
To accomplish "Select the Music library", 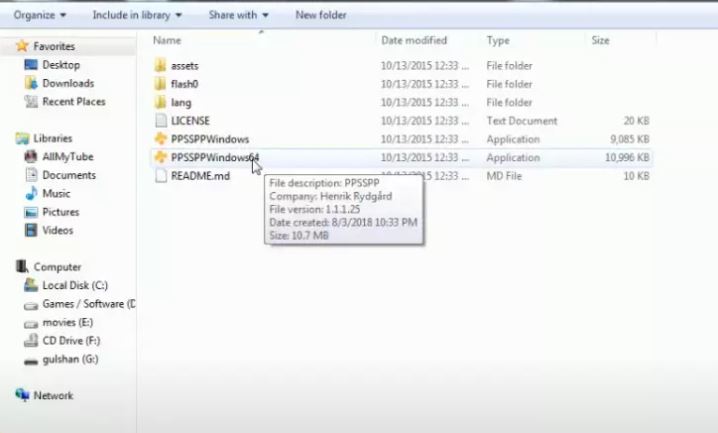I will 56,193.
